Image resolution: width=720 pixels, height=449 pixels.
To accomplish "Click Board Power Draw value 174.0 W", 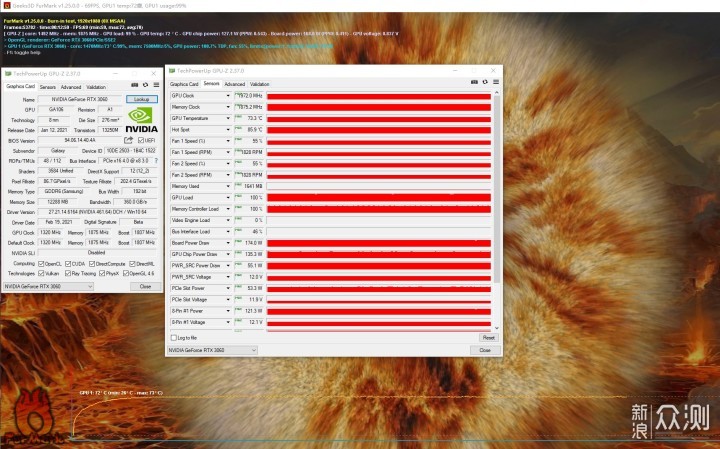I will pyautogui.click(x=249, y=243).
